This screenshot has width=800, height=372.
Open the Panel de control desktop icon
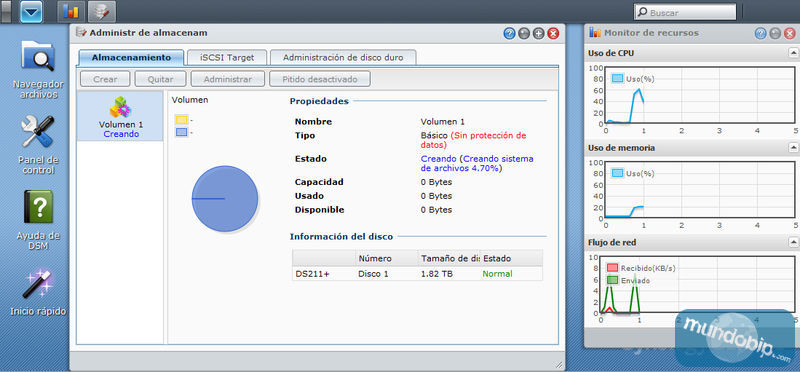[38, 145]
